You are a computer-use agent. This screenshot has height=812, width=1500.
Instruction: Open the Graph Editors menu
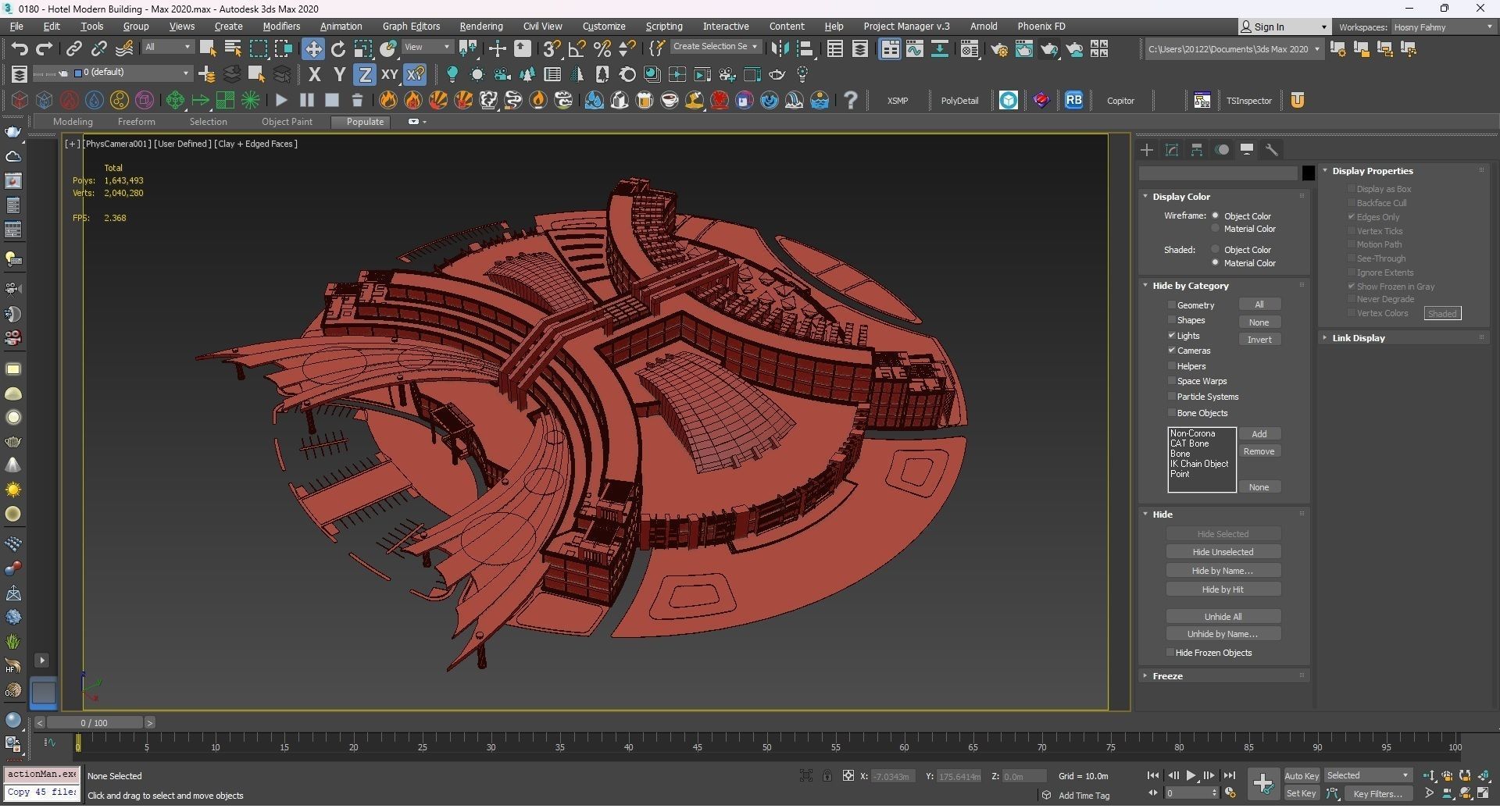(x=411, y=27)
